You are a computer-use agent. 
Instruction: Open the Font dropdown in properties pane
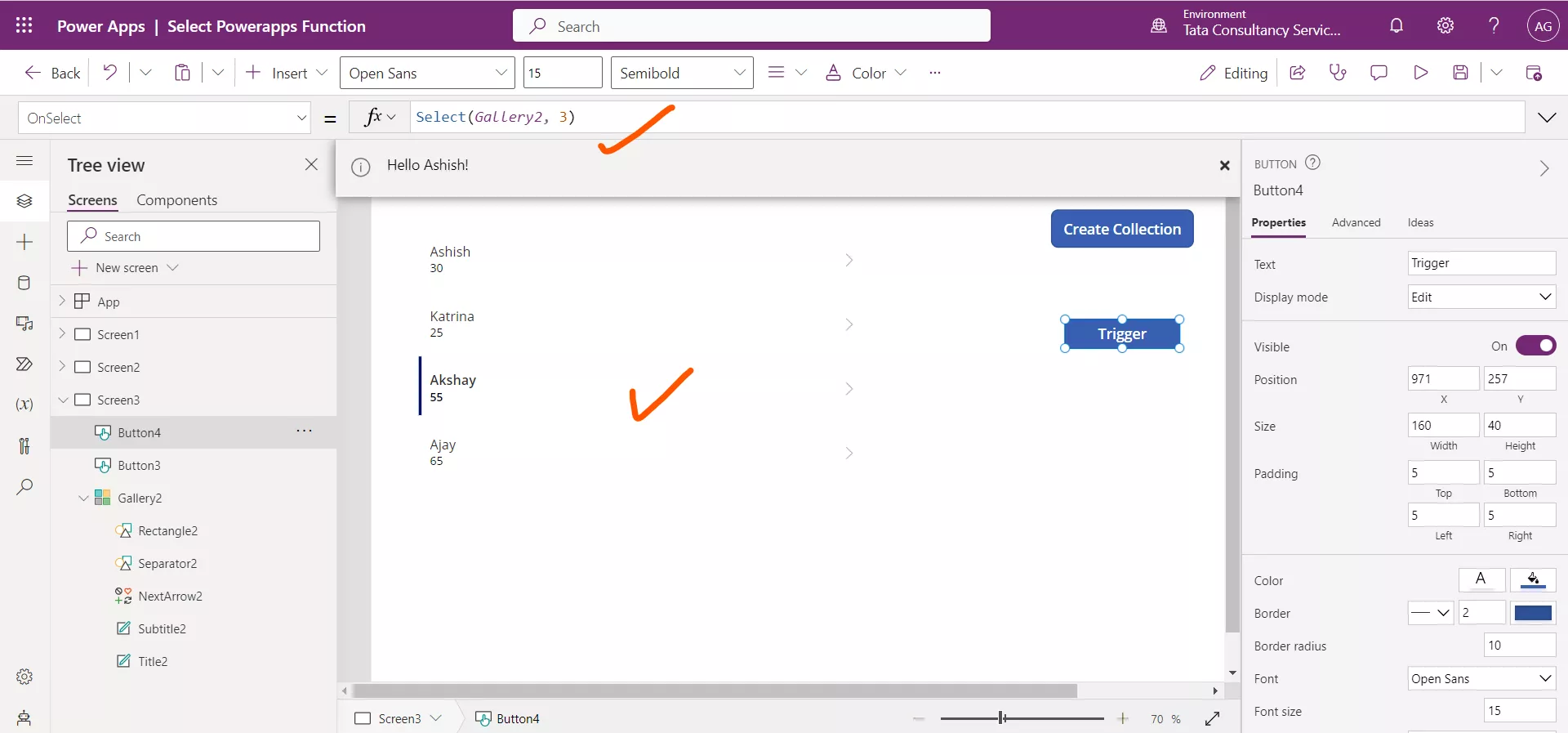click(1481, 678)
